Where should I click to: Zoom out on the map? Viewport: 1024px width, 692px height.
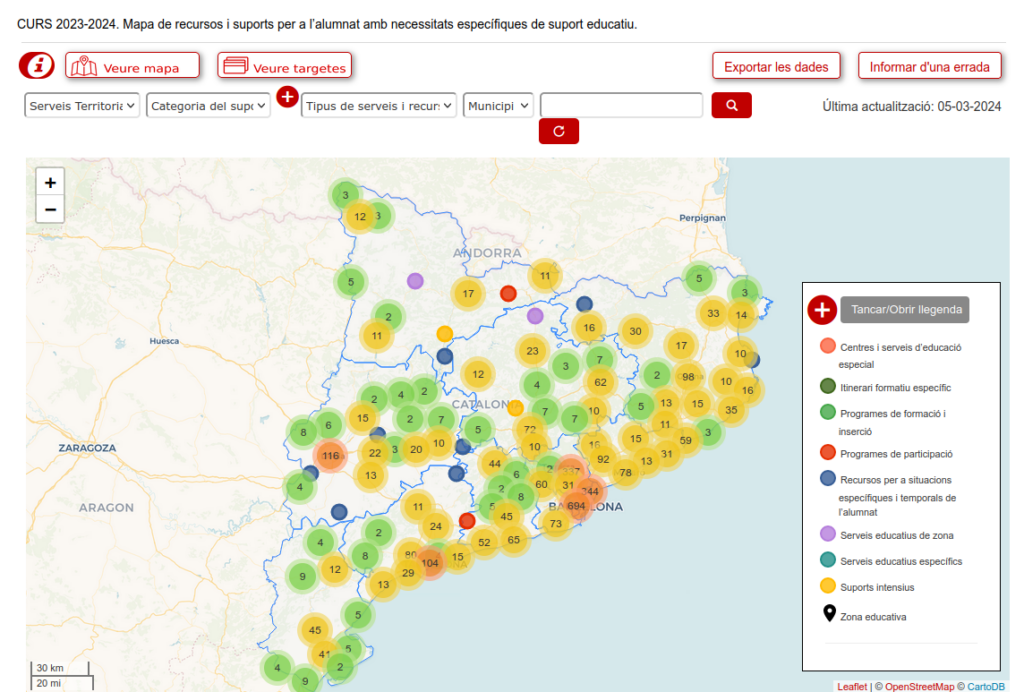[x=50, y=209]
